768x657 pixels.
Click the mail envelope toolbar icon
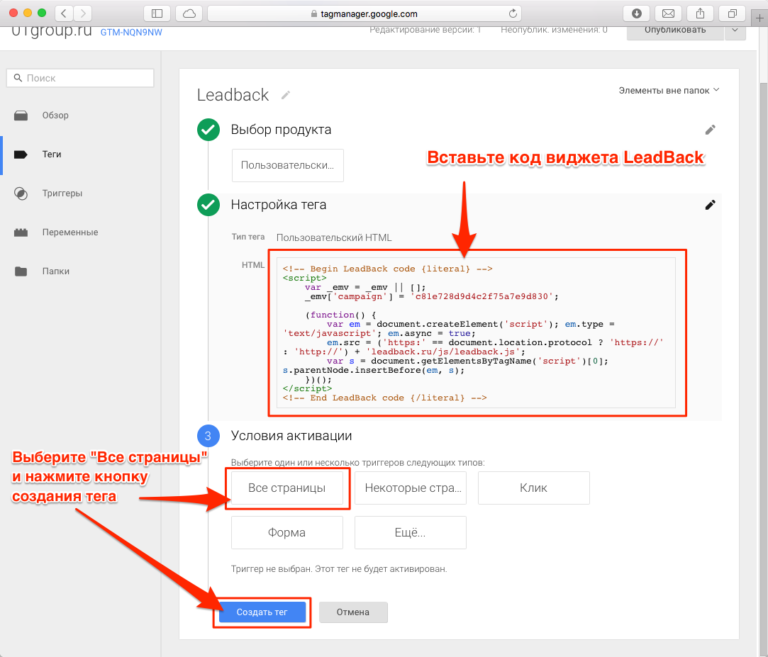tap(668, 13)
